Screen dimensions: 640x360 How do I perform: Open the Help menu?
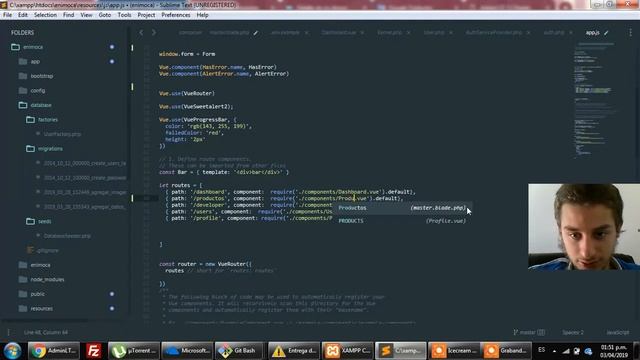(x=202, y=15)
